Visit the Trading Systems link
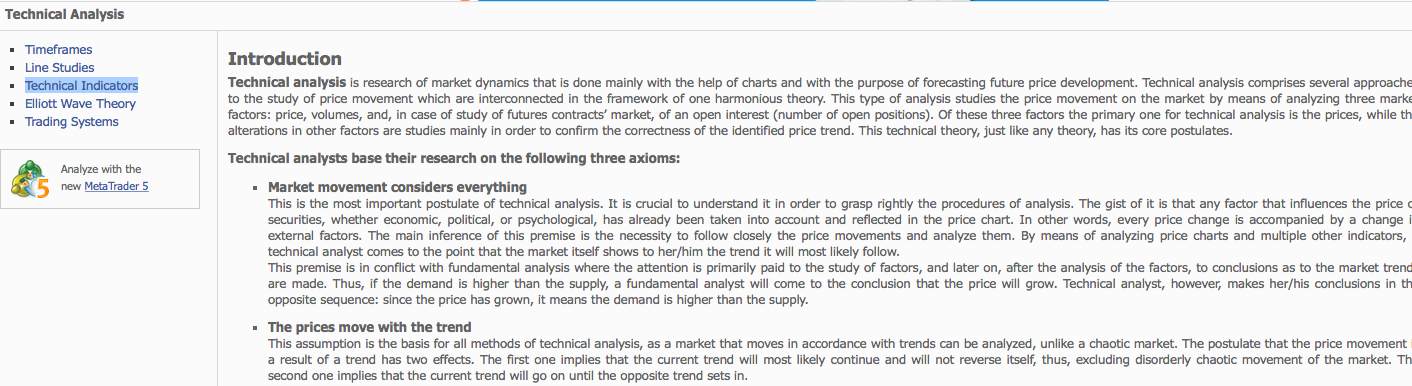This screenshot has width=1412, height=386. (72, 121)
